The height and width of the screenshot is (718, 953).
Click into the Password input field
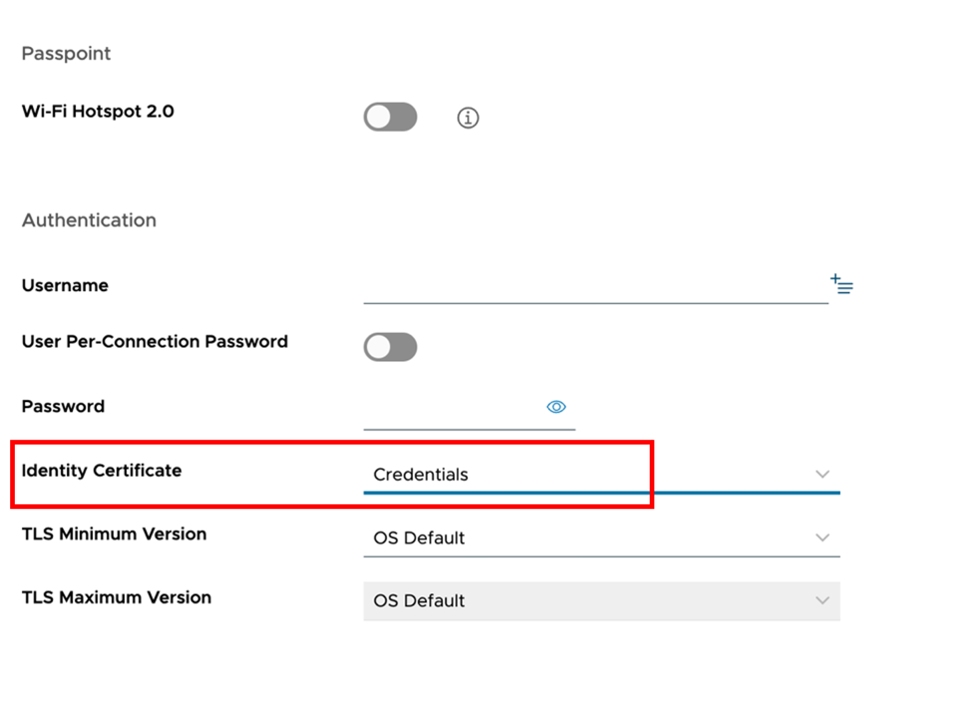click(452, 408)
